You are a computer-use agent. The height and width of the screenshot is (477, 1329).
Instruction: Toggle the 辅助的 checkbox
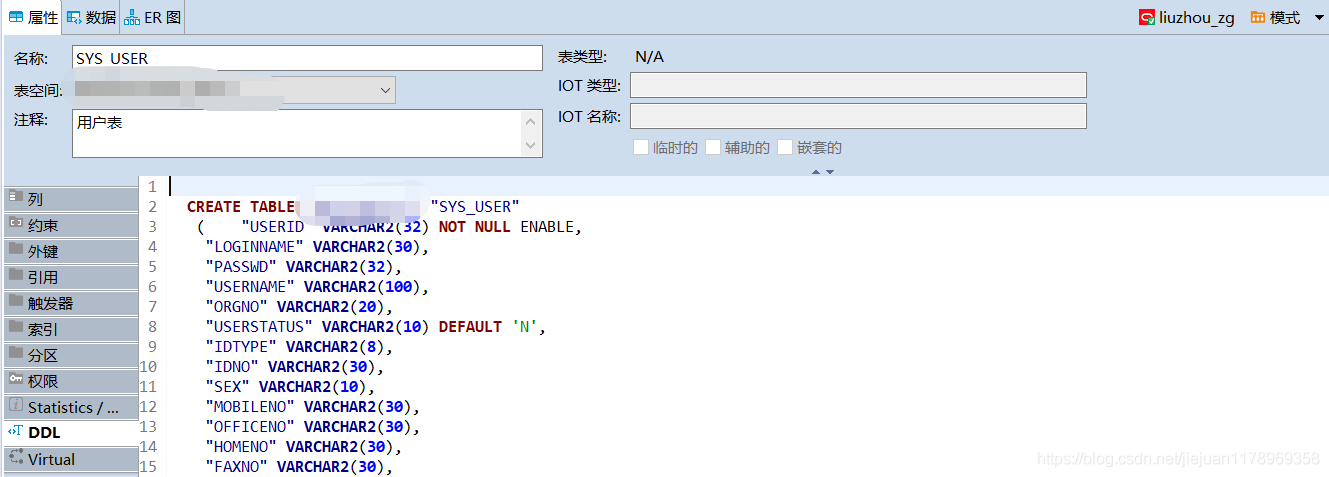coord(713,147)
